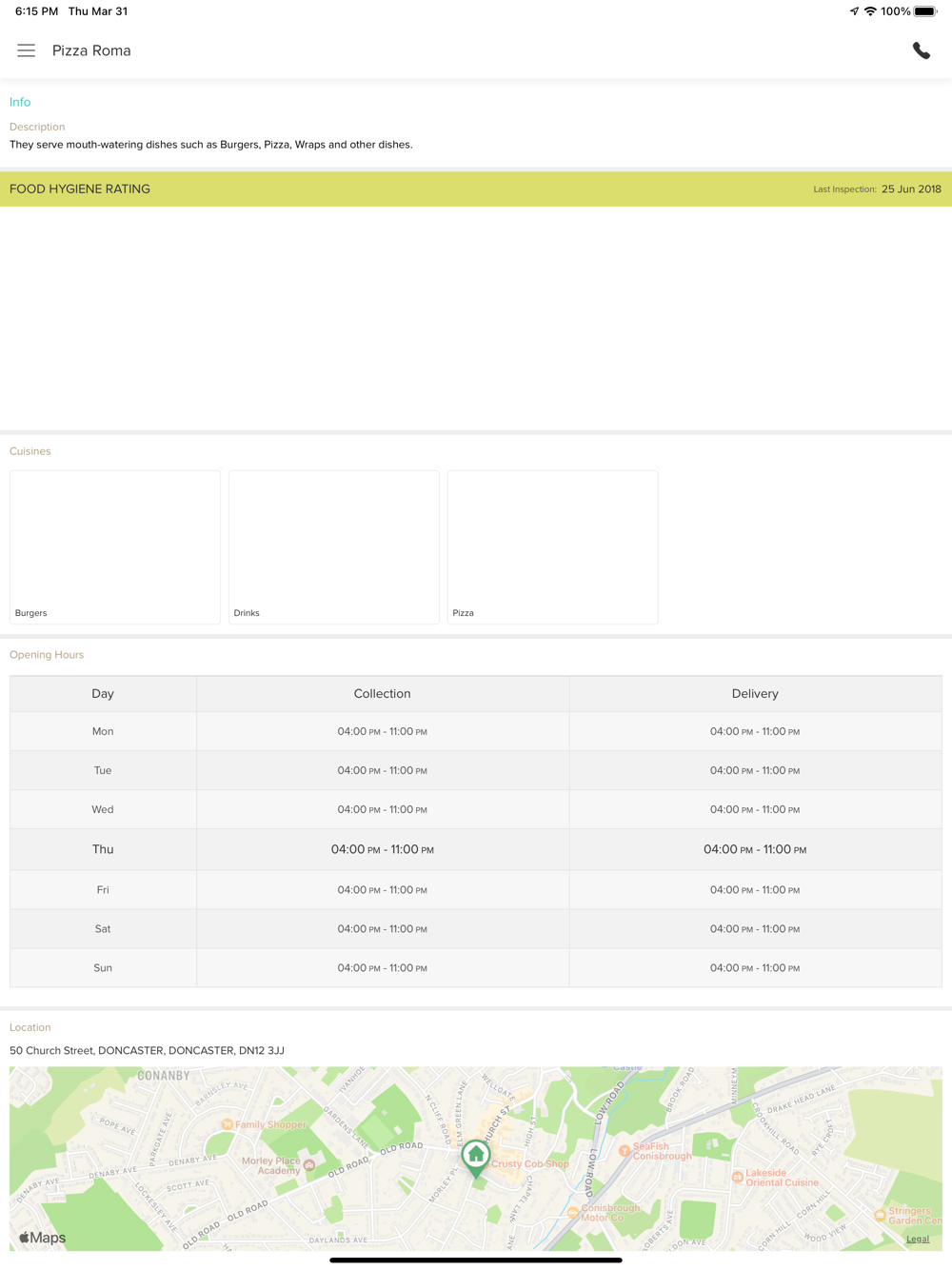
Task: Select the highlighted Thu row label
Action: tap(103, 849)
